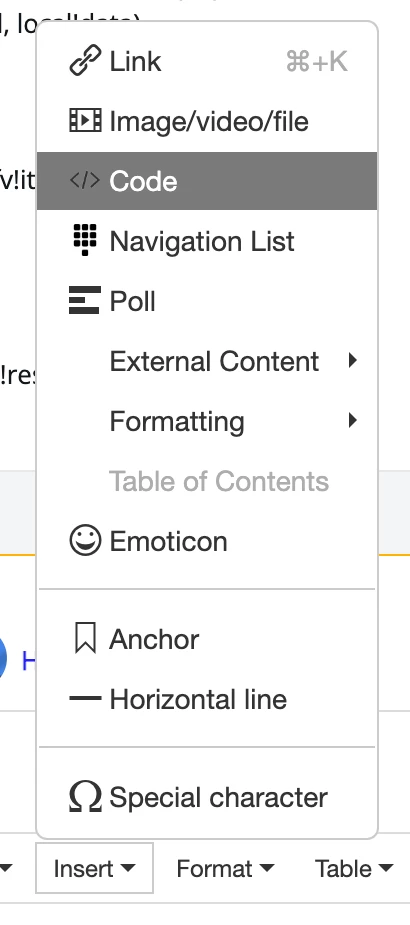Choose External Content menu label

(x=214, y=361)
